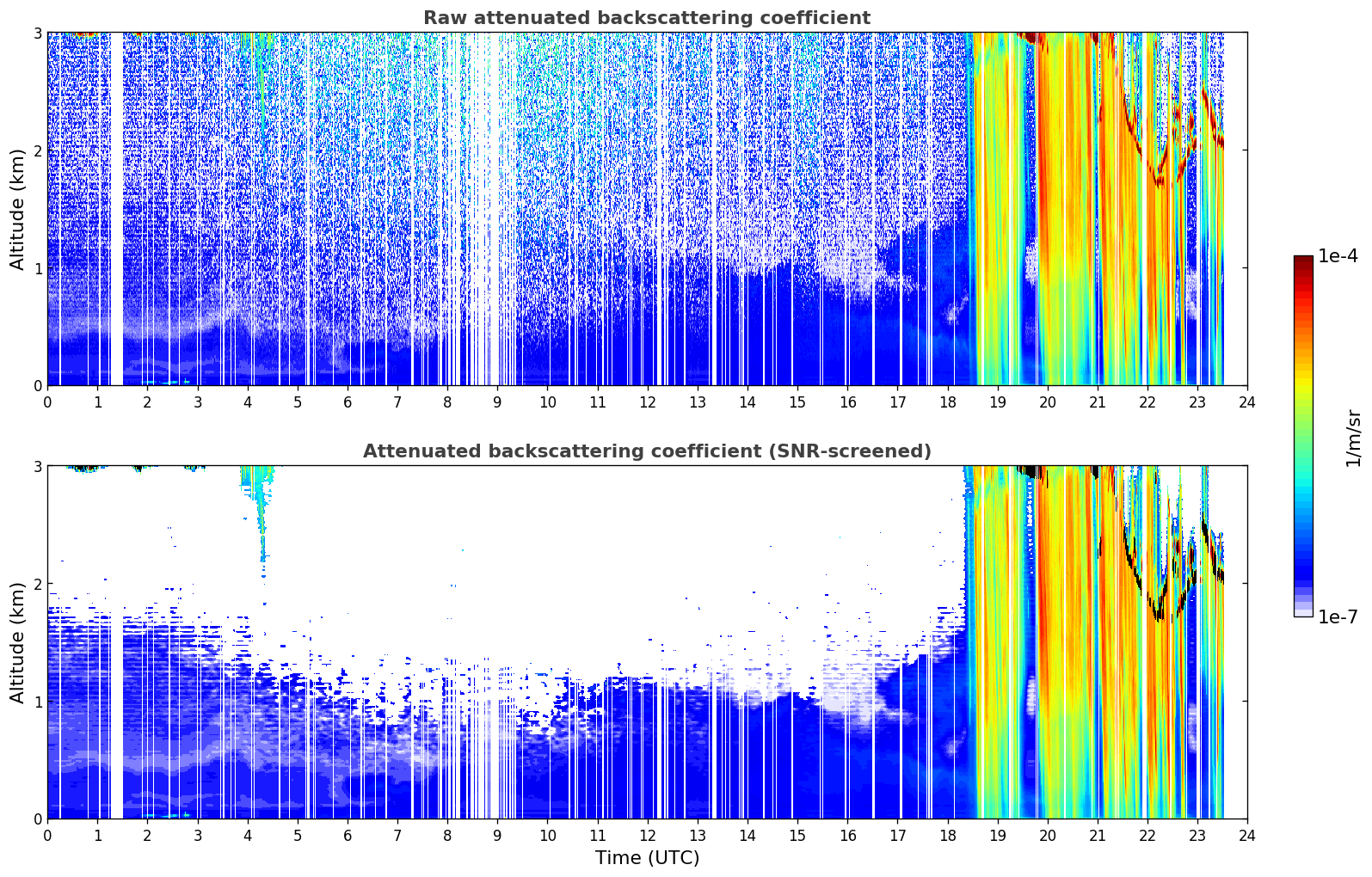
Task: Click the 1e-4 label atop the colorbar
Action: pos(1338,256)
